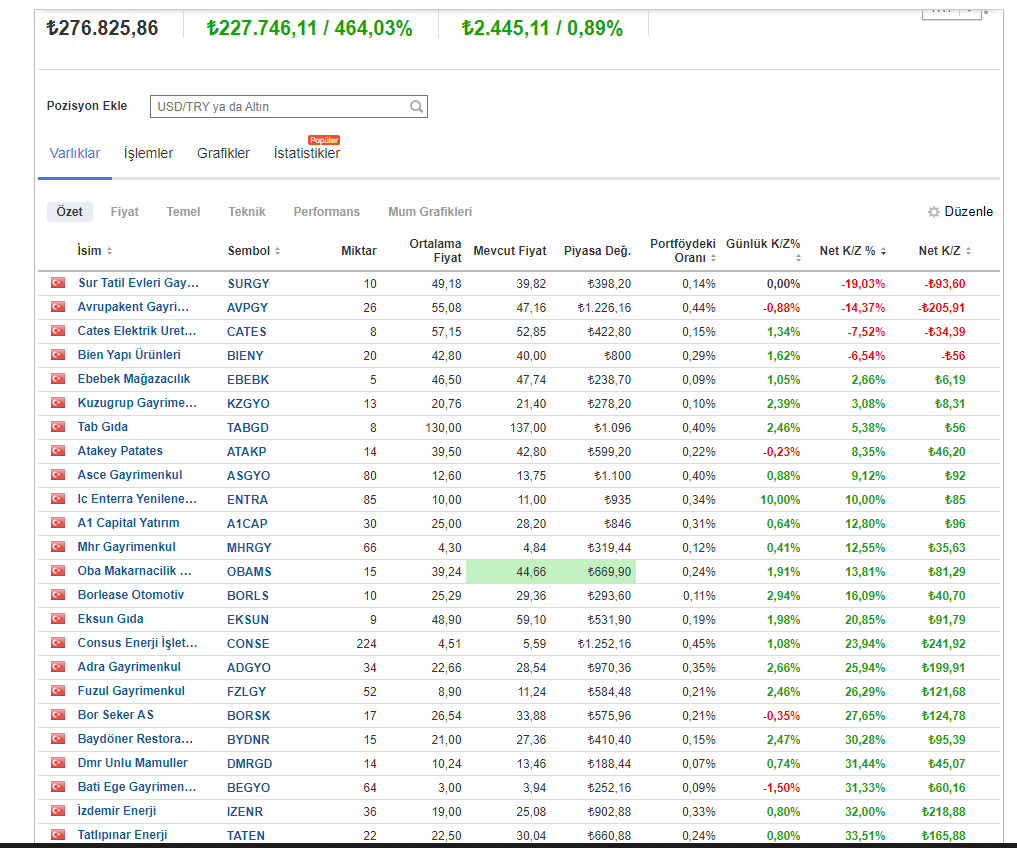Click the USD/TRY ya da Altın search field

click(x=289, y=106)
